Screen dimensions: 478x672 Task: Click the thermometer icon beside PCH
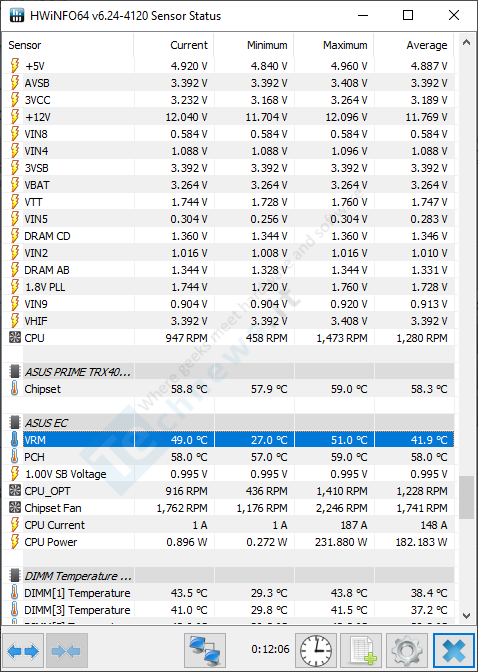pyautogui.click(x=15, y=457)
